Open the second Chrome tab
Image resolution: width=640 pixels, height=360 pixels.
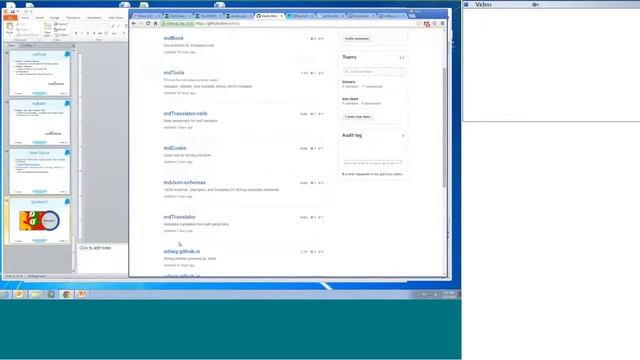(178, 16)
